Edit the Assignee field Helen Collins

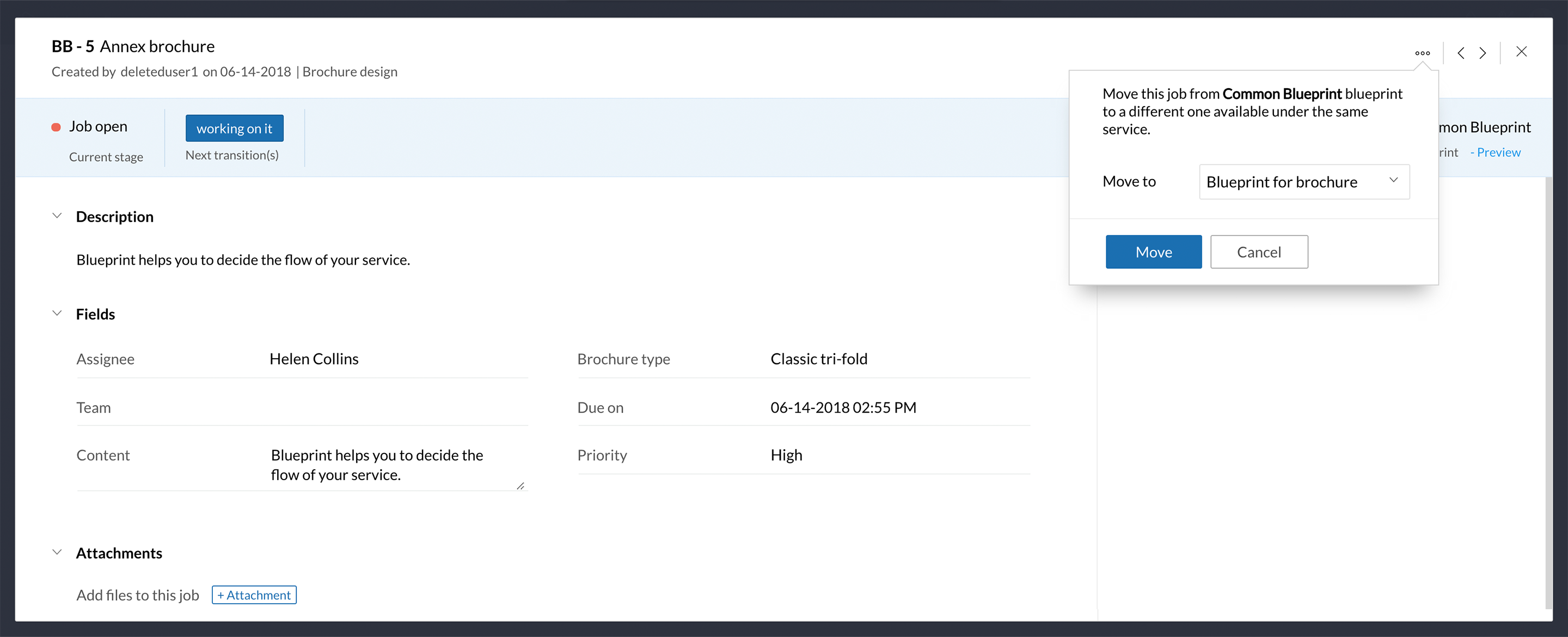[x=314, y=359]
